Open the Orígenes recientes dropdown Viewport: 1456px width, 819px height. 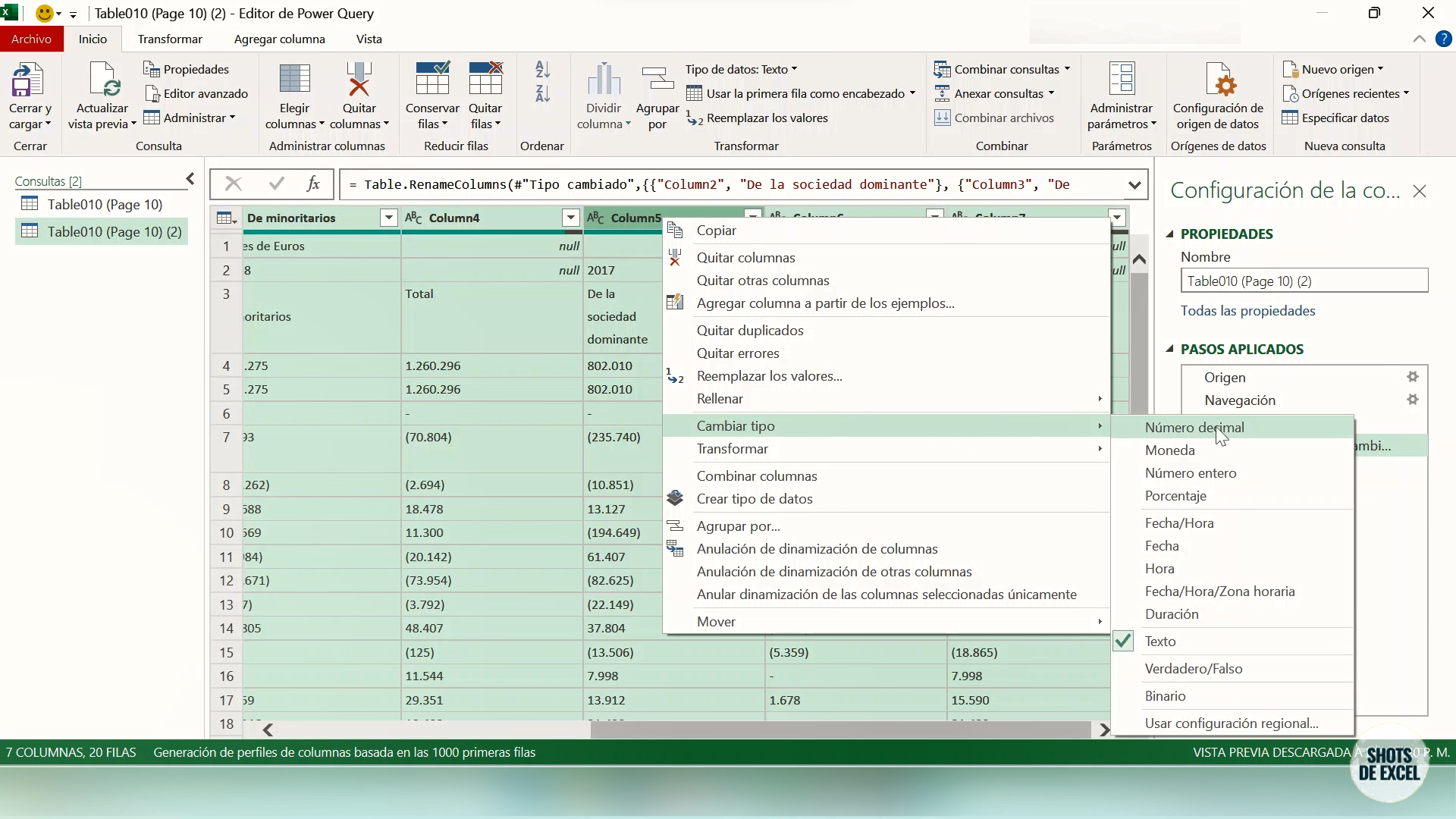(1345, 93)
